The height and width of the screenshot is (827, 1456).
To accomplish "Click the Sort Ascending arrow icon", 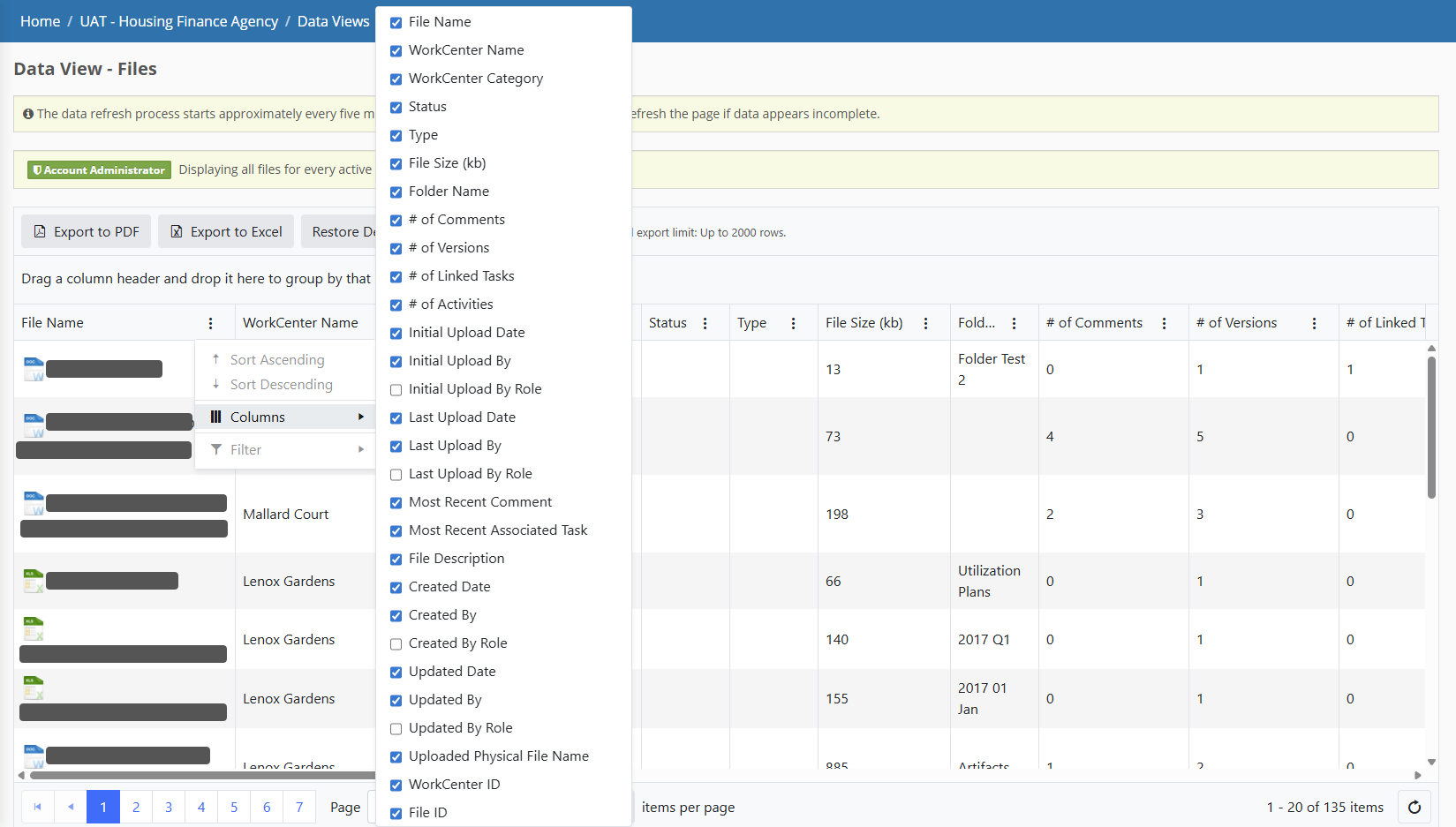I will (x=215, y=359).
